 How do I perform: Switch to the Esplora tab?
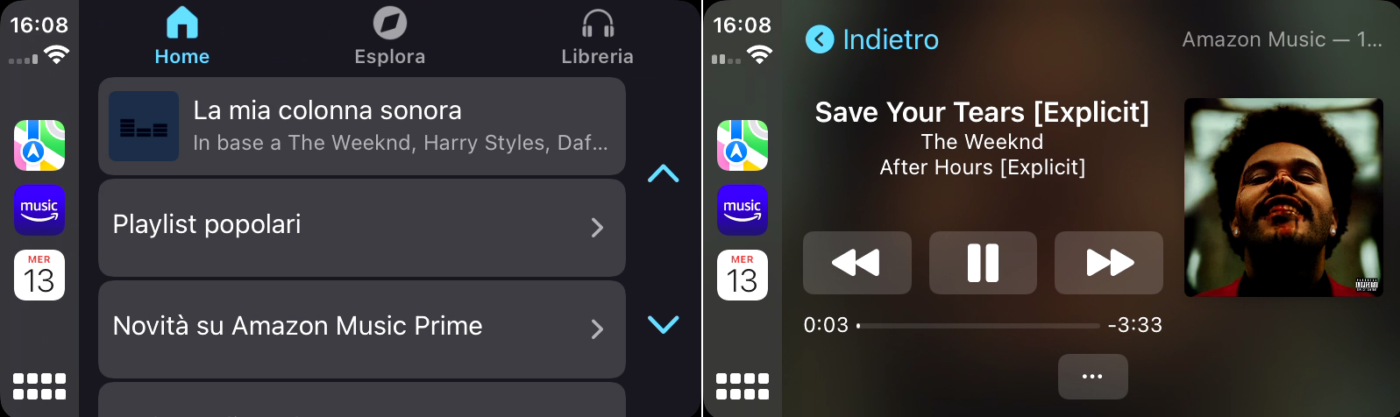click(390, 37)
